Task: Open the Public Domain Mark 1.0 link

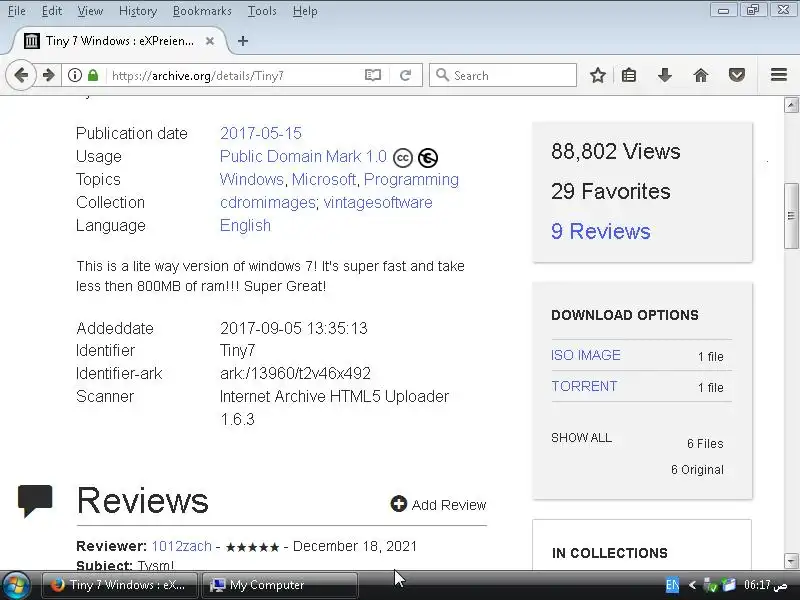Action: (303, 156)
